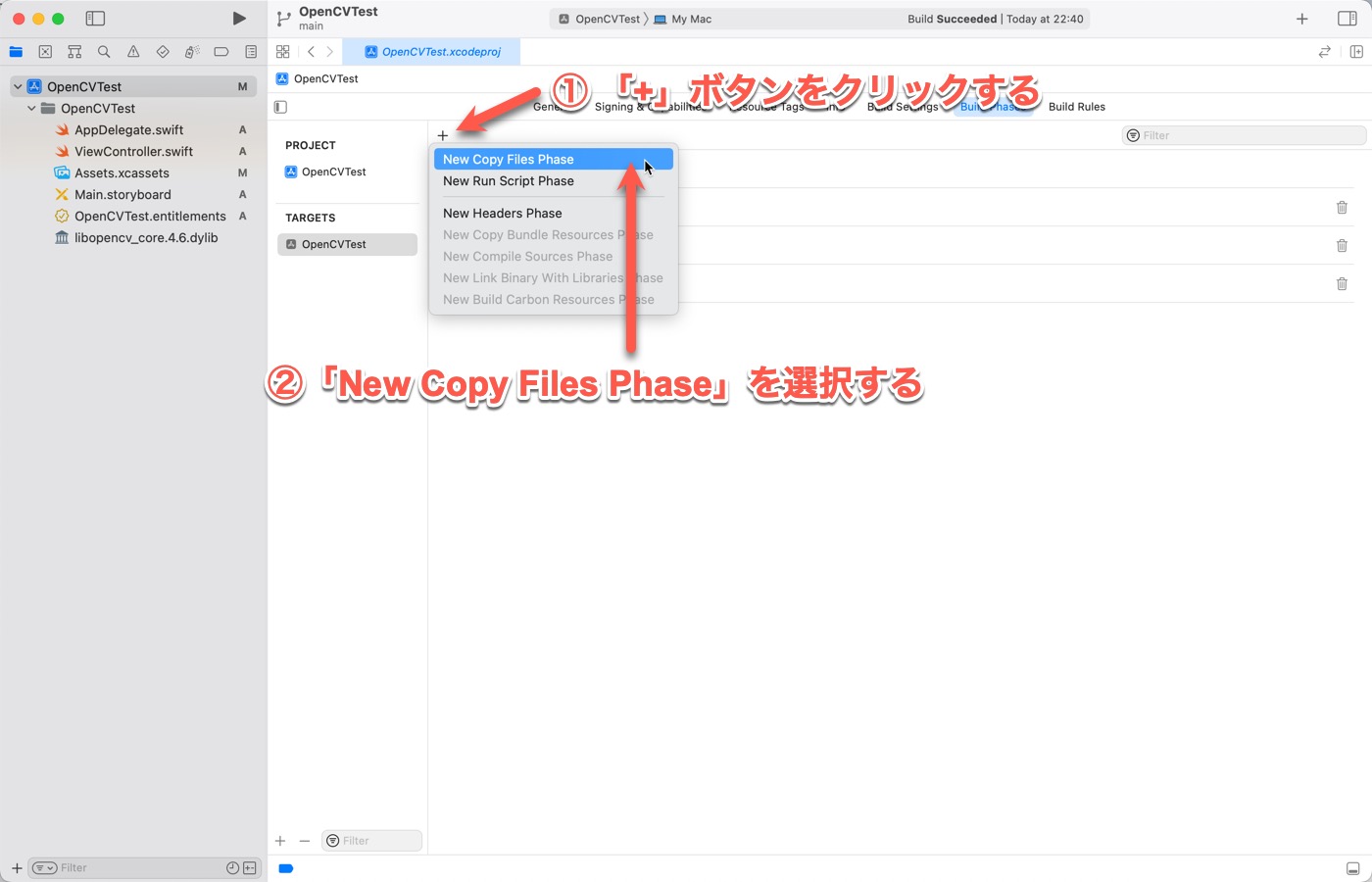Show only source-controlled files
This screenshot has height=882, width=1372.
250,868
